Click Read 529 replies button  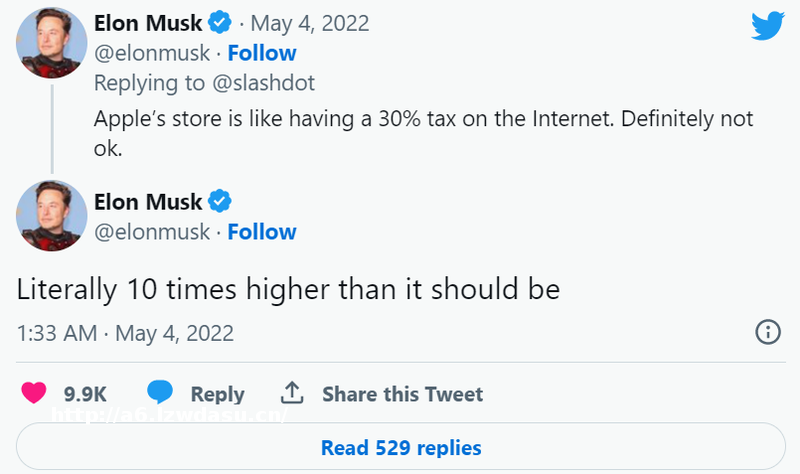point(401,447)
